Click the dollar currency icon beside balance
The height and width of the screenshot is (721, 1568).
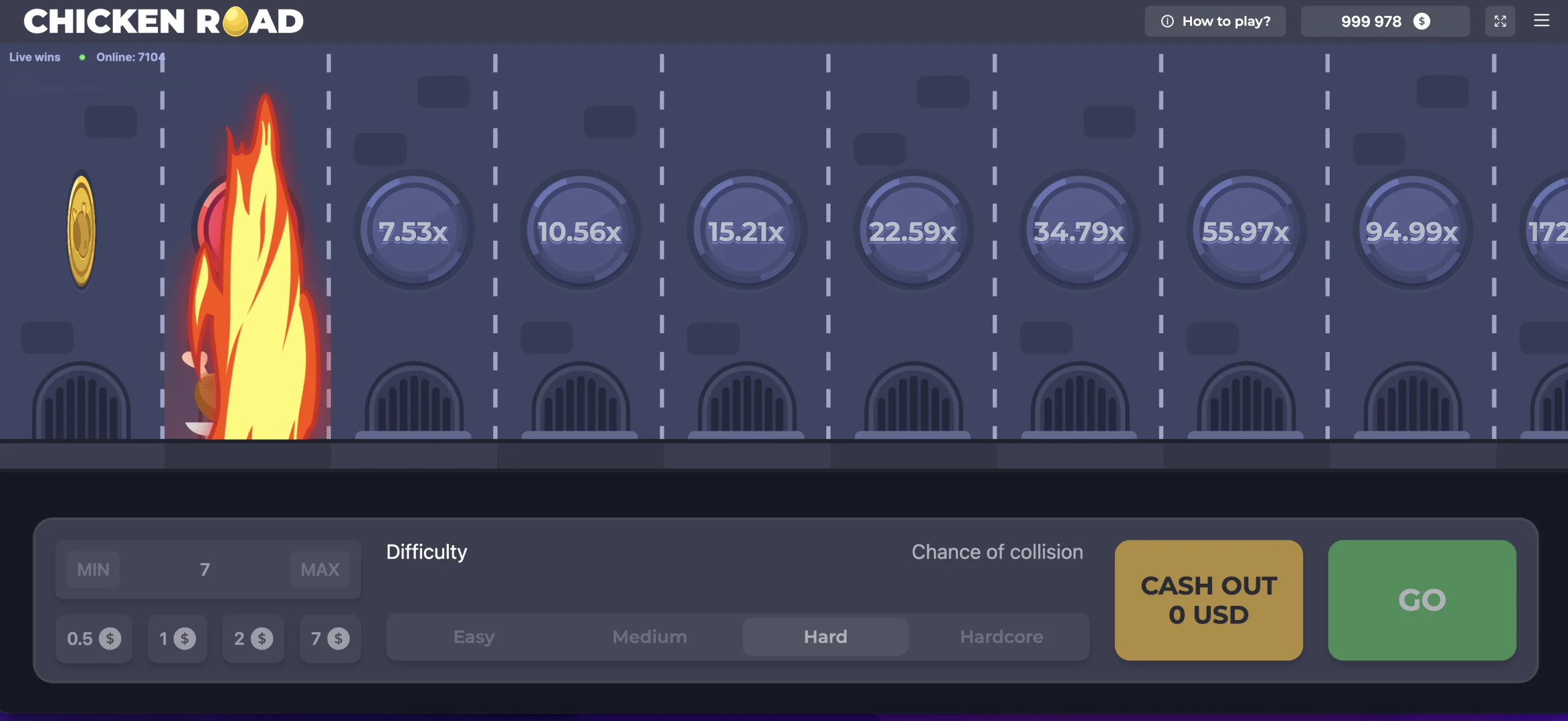click(x=1421, y=21)
